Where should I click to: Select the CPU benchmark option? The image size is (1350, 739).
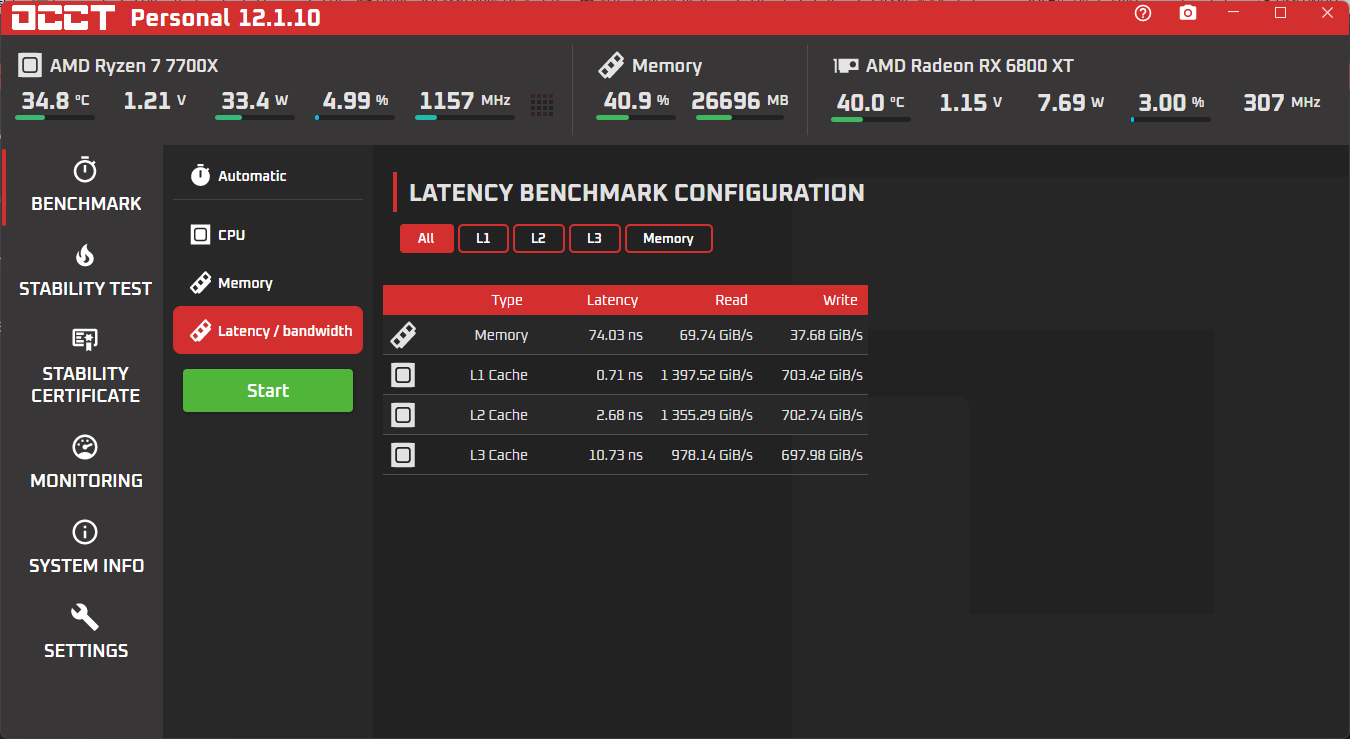pyautogui.click(x=268, y=235)
